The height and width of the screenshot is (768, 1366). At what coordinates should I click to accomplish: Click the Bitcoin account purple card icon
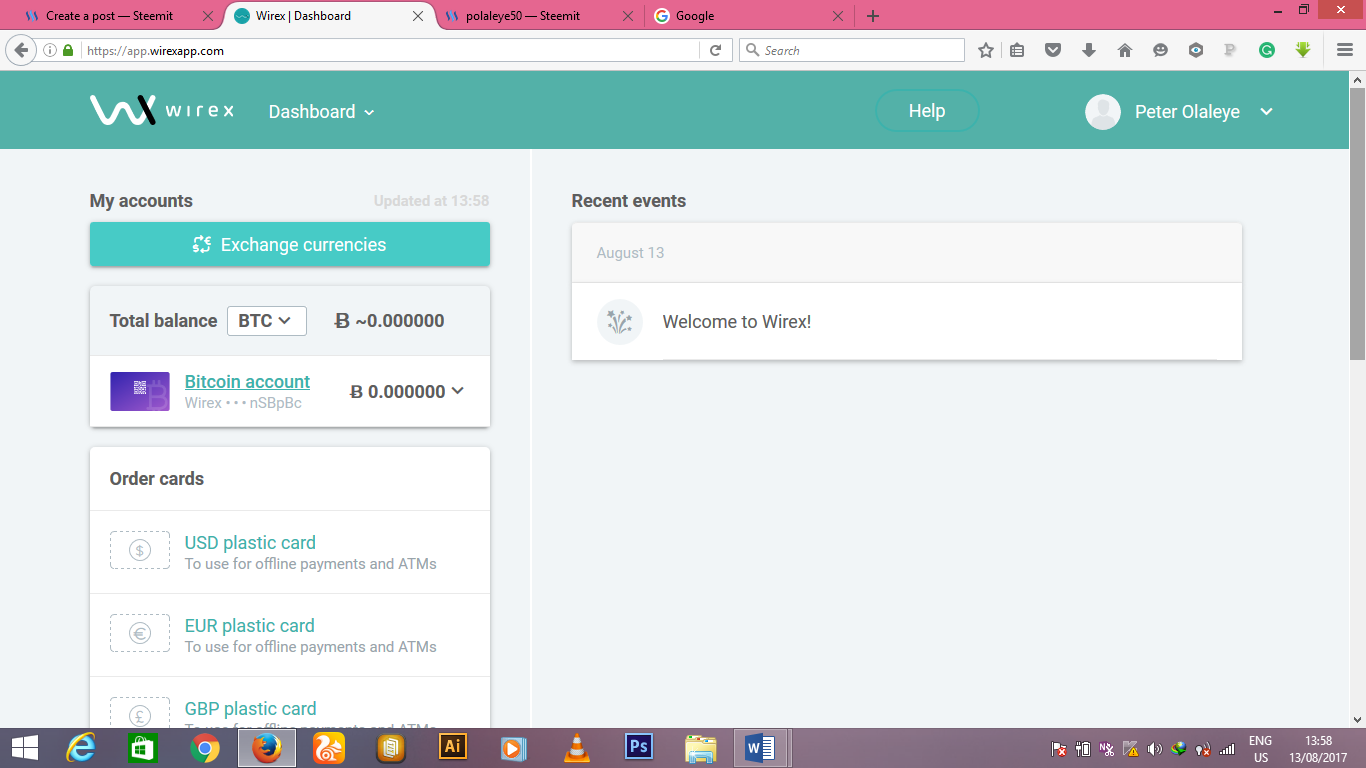(x=140, y=391)
